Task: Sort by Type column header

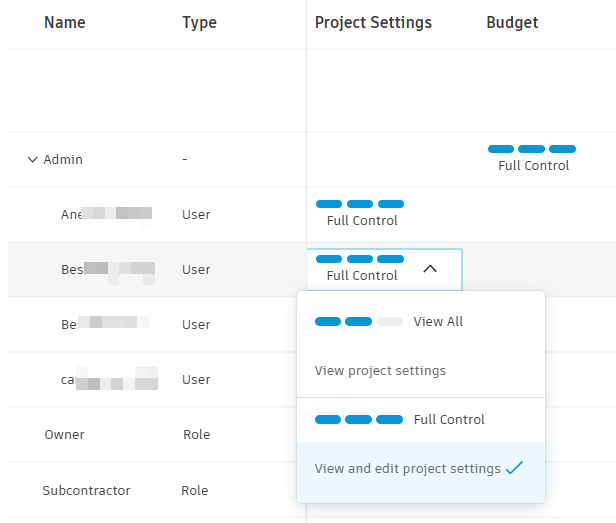Action: (x=199, y=23)
